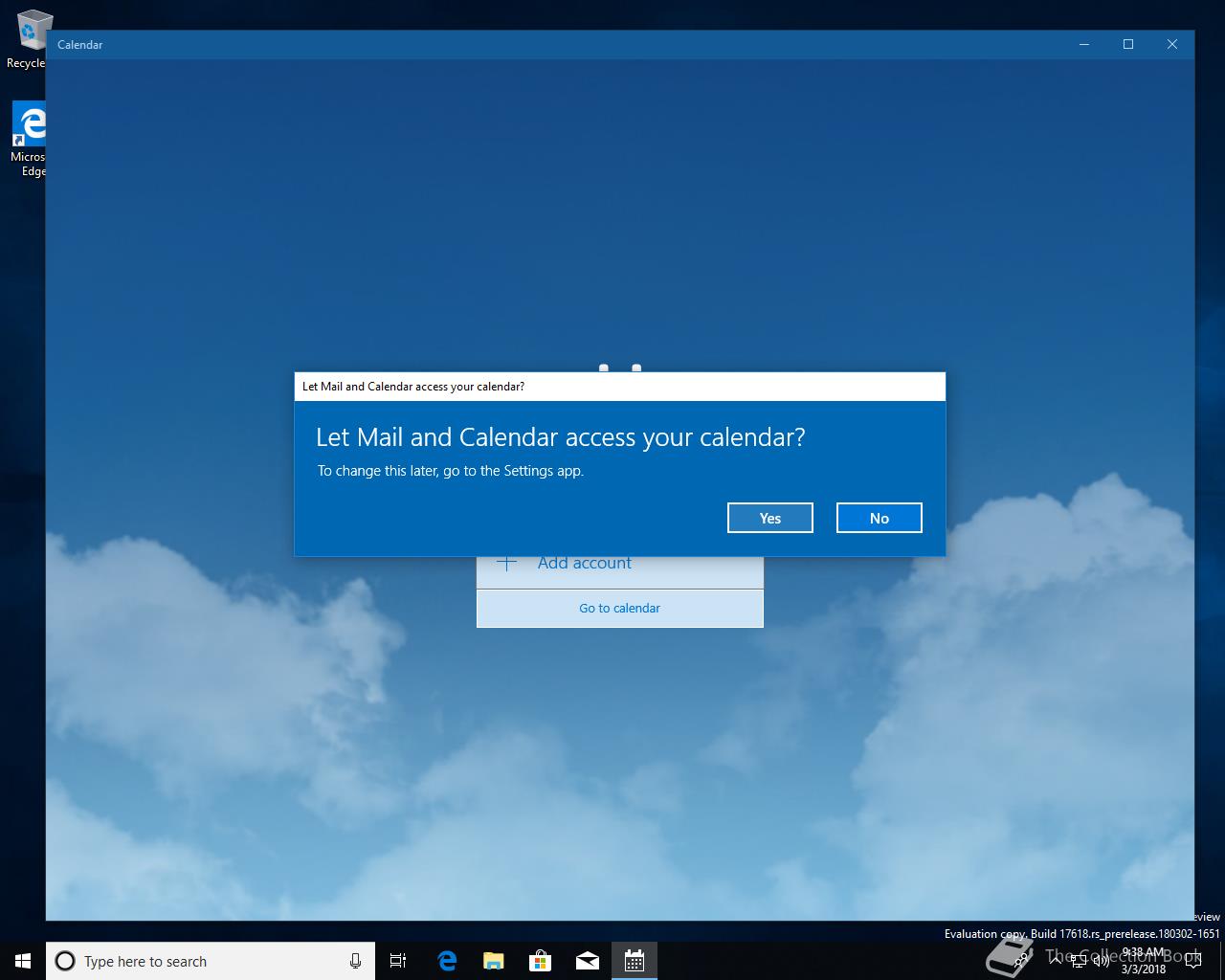
Task: Click the dialog title bar text
Action: [413, 387]
